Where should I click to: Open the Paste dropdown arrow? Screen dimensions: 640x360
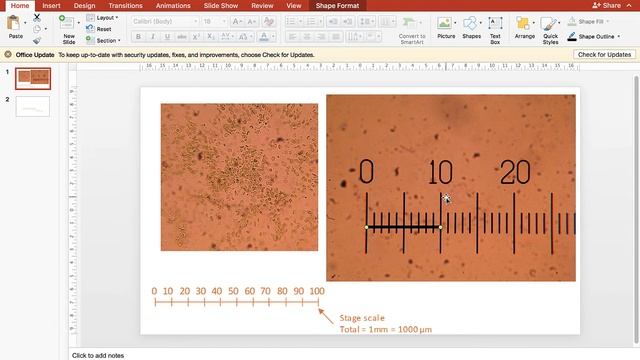point(25,23)
